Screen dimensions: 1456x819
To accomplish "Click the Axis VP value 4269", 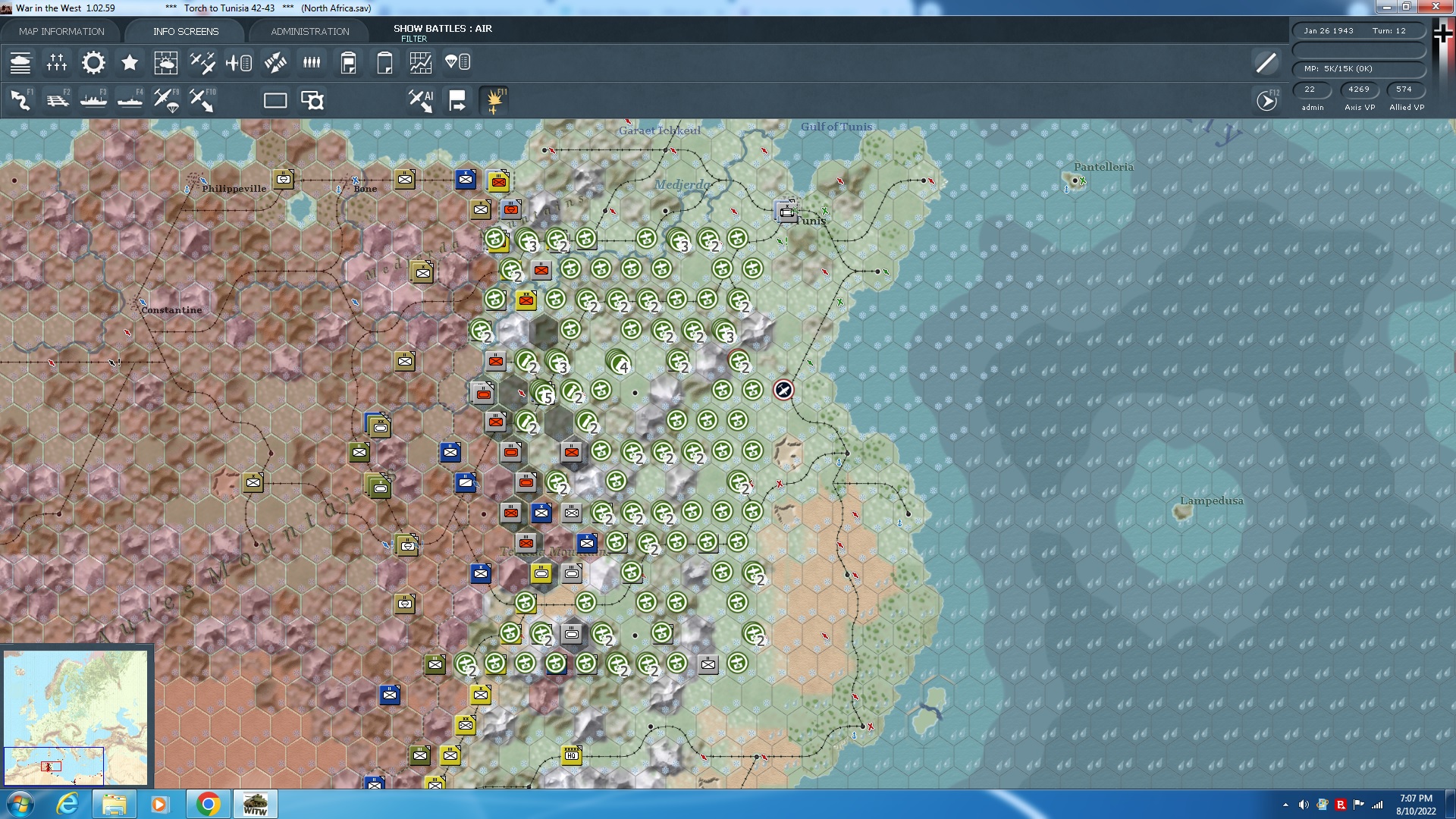I will point(1359,89).
